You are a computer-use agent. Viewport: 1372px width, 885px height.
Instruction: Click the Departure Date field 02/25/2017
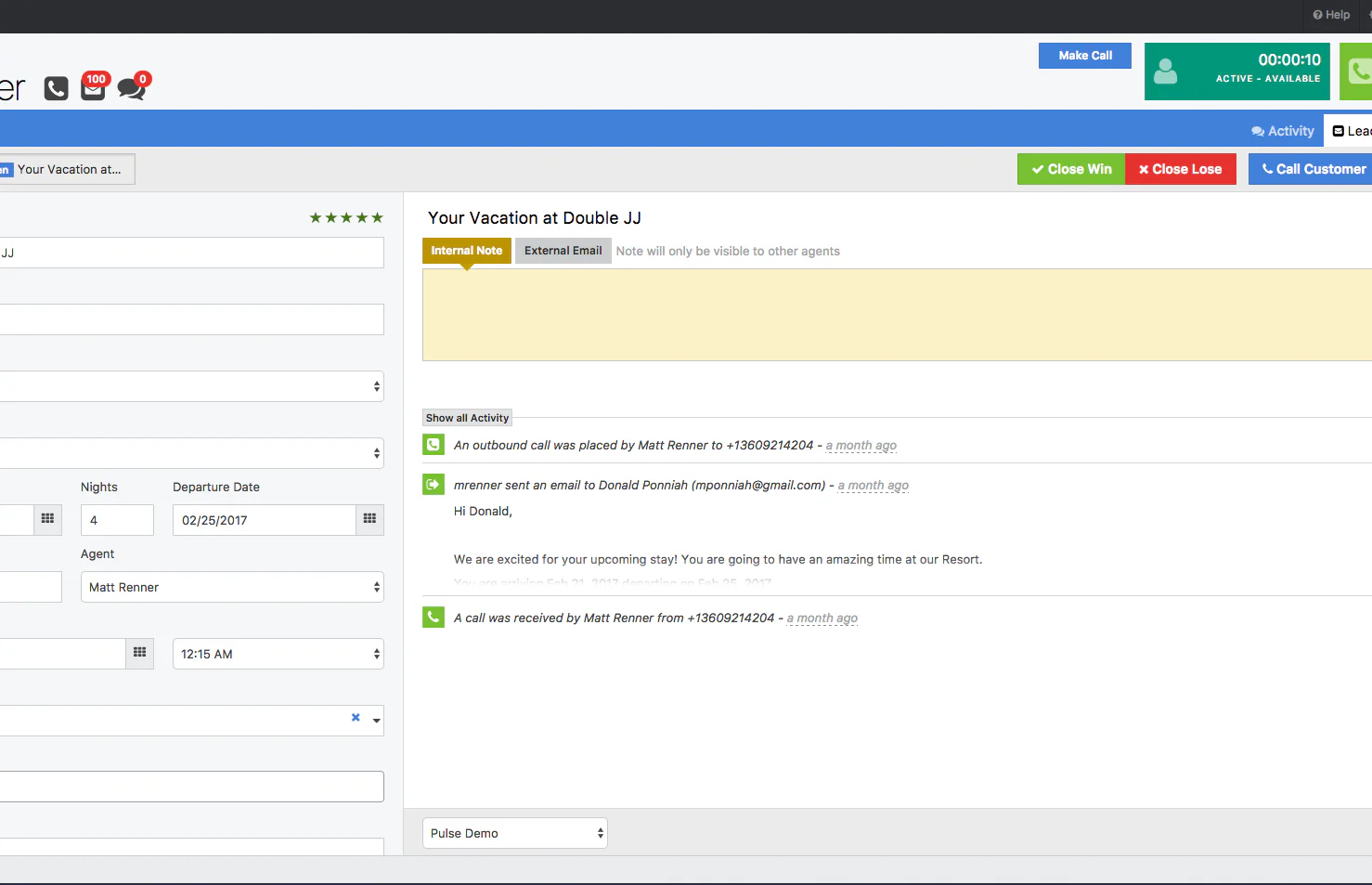(x=265, y=520)
